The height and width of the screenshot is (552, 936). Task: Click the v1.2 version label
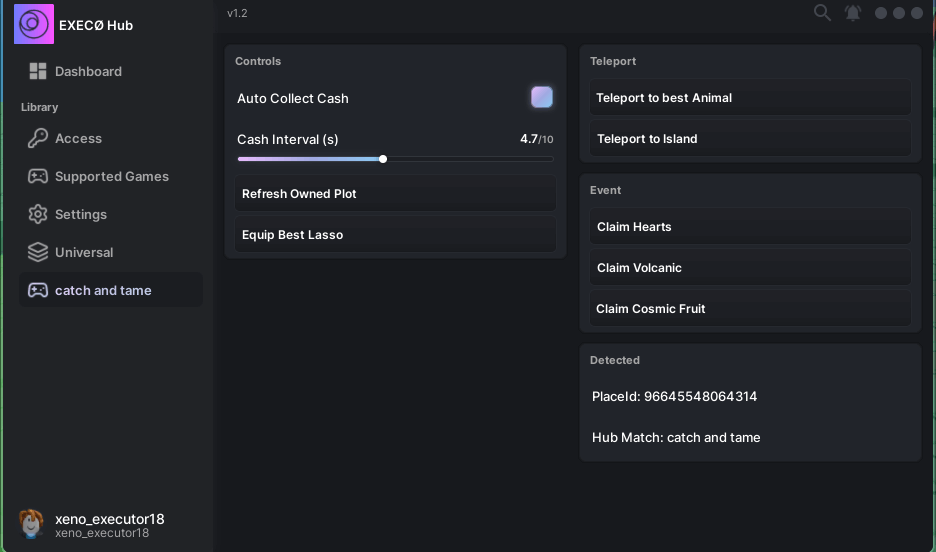(237, 13)
